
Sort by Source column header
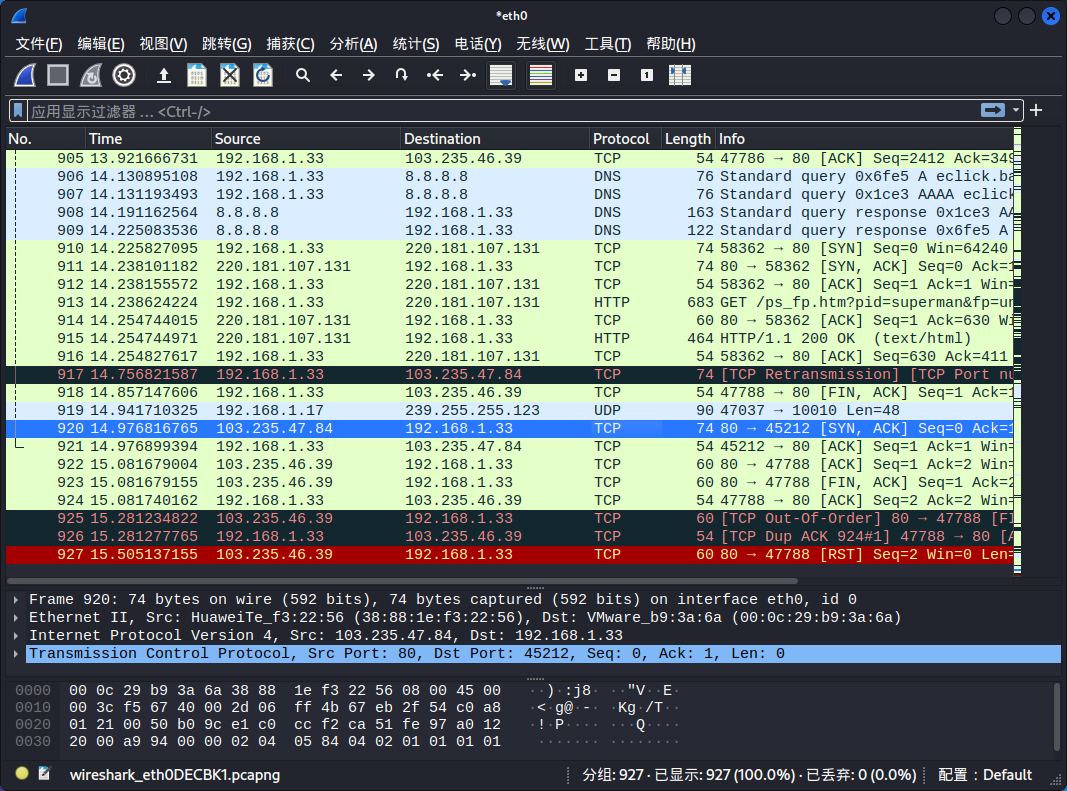pos(306,139)
